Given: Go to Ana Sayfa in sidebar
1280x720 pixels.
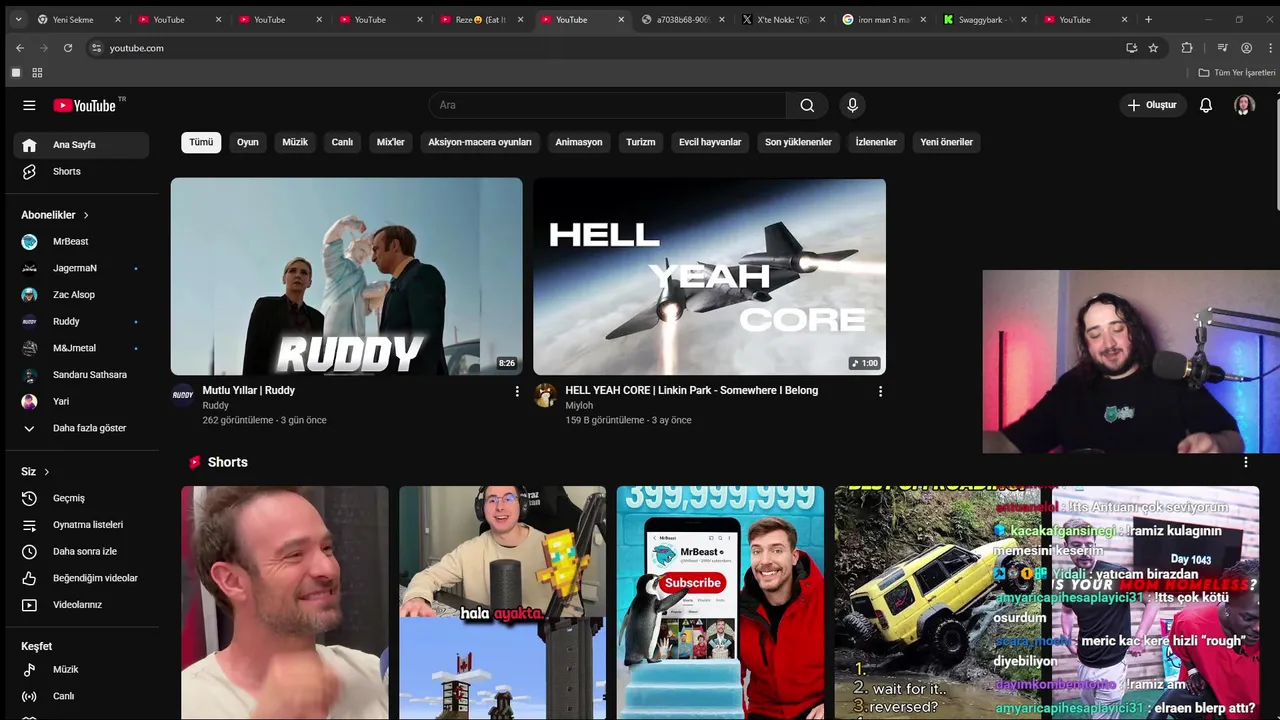Looking at the screenshot, I should [82, 145].
